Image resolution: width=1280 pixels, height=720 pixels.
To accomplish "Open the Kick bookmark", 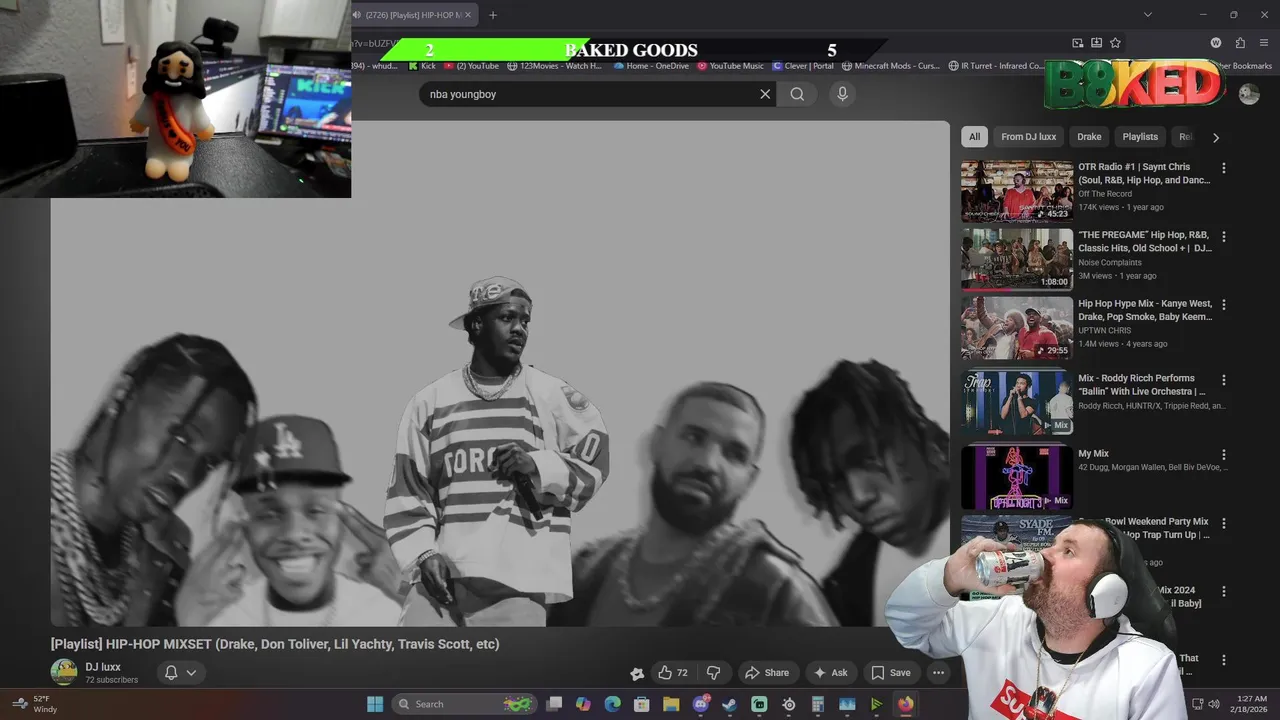I will pyautogui.click(x=422, y=66).
